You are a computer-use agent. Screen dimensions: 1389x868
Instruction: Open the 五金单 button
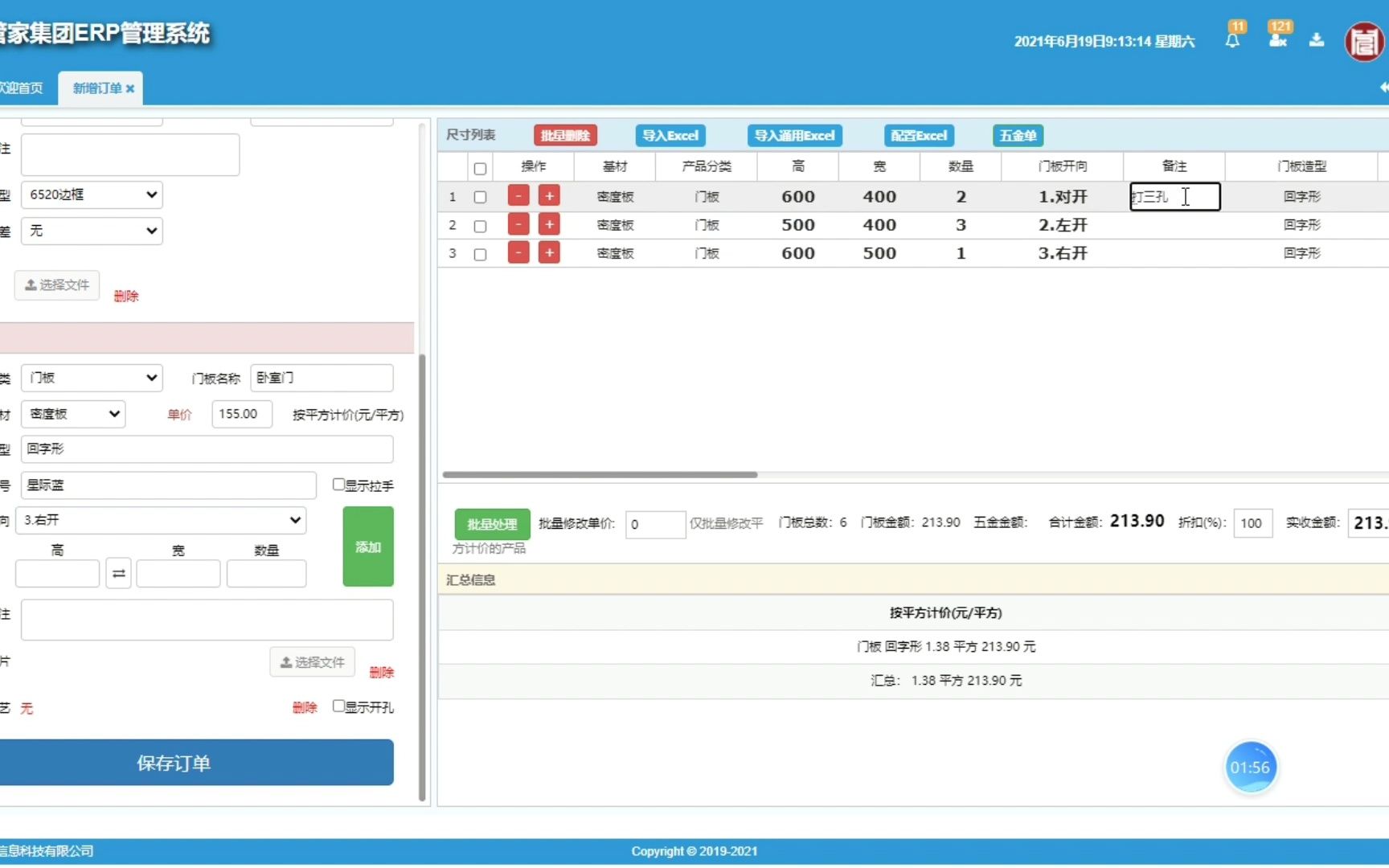(1018, 136)
